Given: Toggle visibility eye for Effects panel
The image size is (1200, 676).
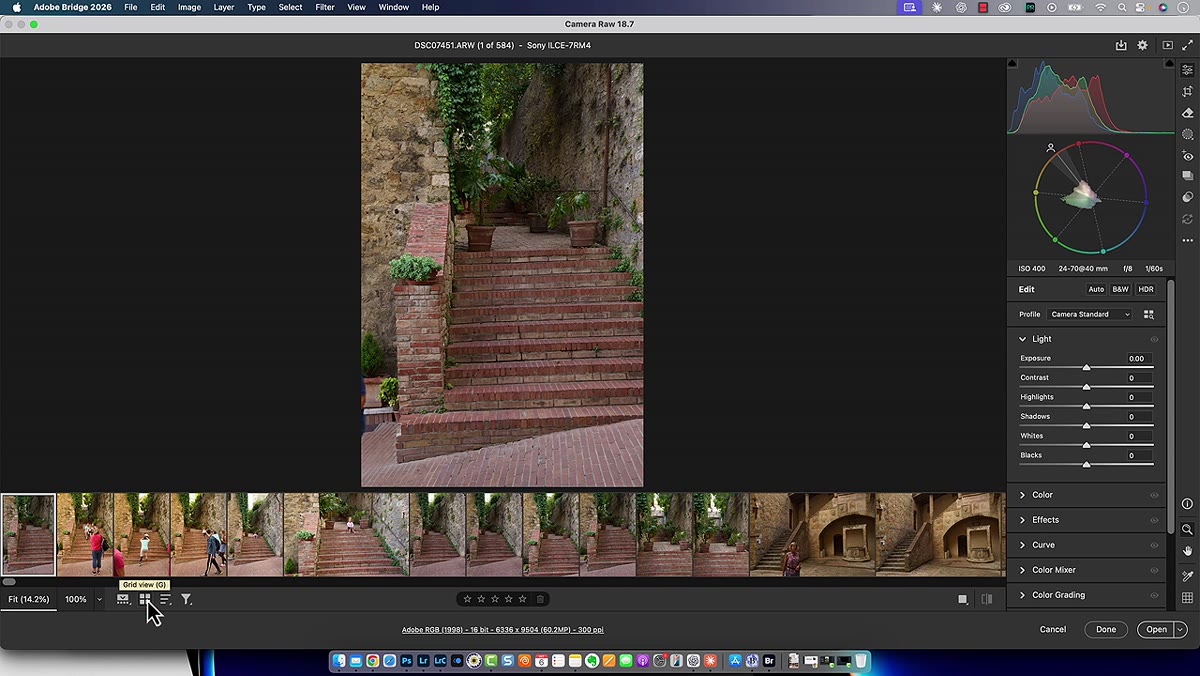Looking at the screenshot, I should tap(1154, 520).
